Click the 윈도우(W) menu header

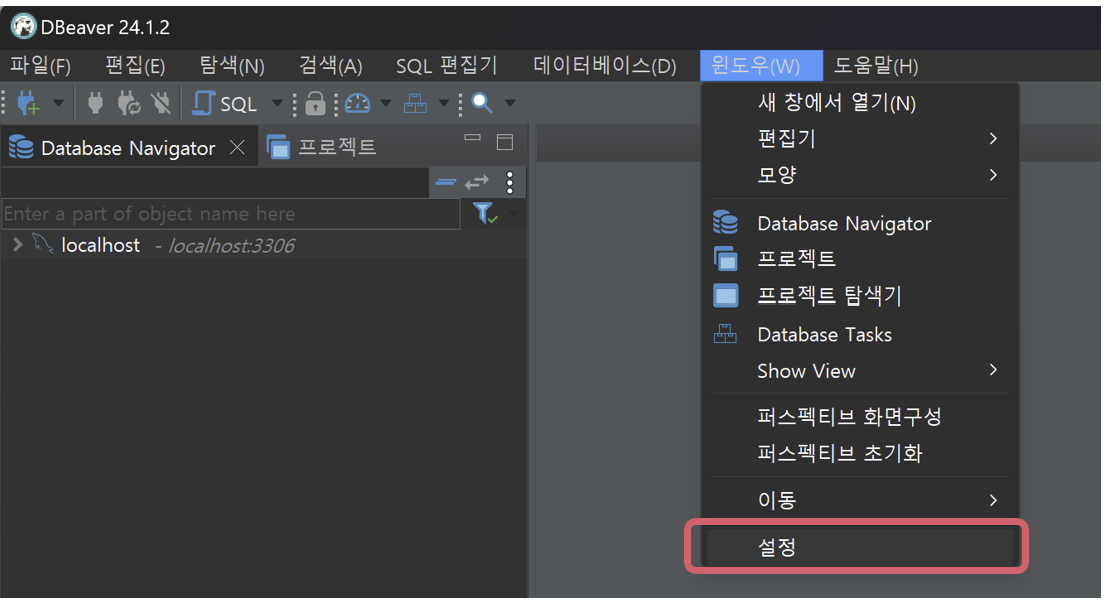click(761, 66)
